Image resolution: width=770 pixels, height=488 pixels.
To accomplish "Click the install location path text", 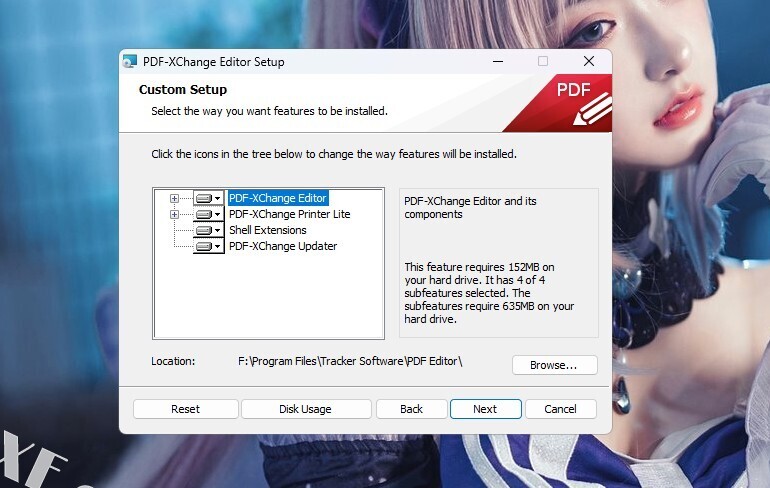I will point(350,361).
